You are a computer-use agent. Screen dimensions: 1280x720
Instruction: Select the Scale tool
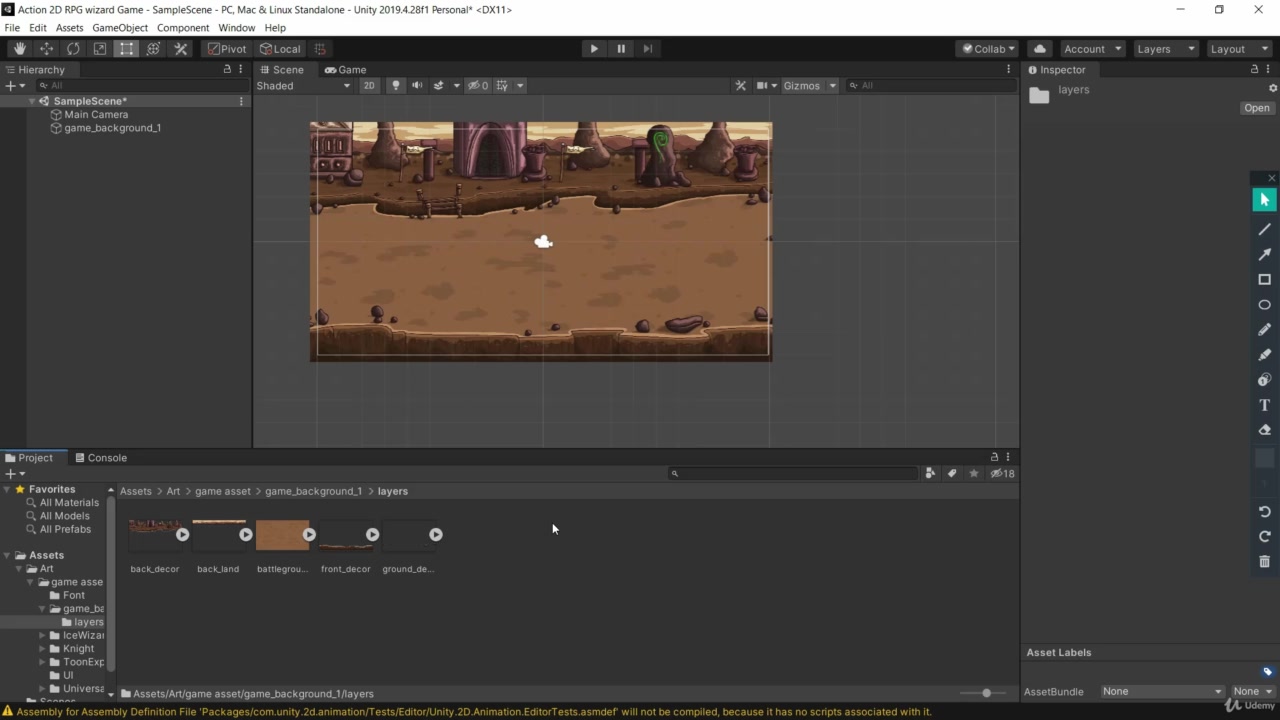100,48
